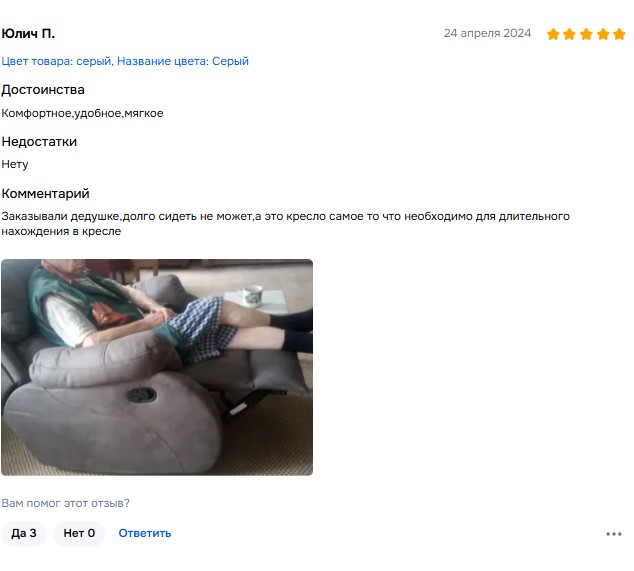Click the comment text about 'Заказывали дедушке'
The image size is (634, 571).
click(285, 224)
